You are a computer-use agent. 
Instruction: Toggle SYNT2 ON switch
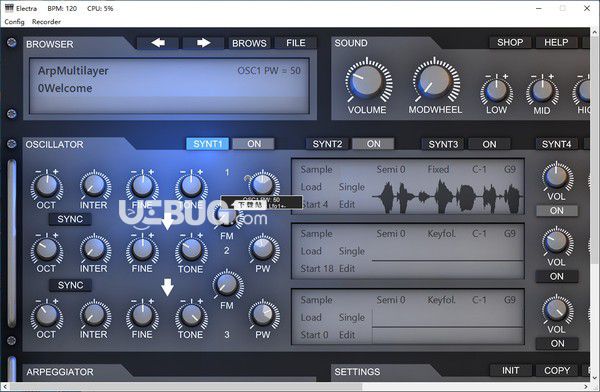coord(373,144)
